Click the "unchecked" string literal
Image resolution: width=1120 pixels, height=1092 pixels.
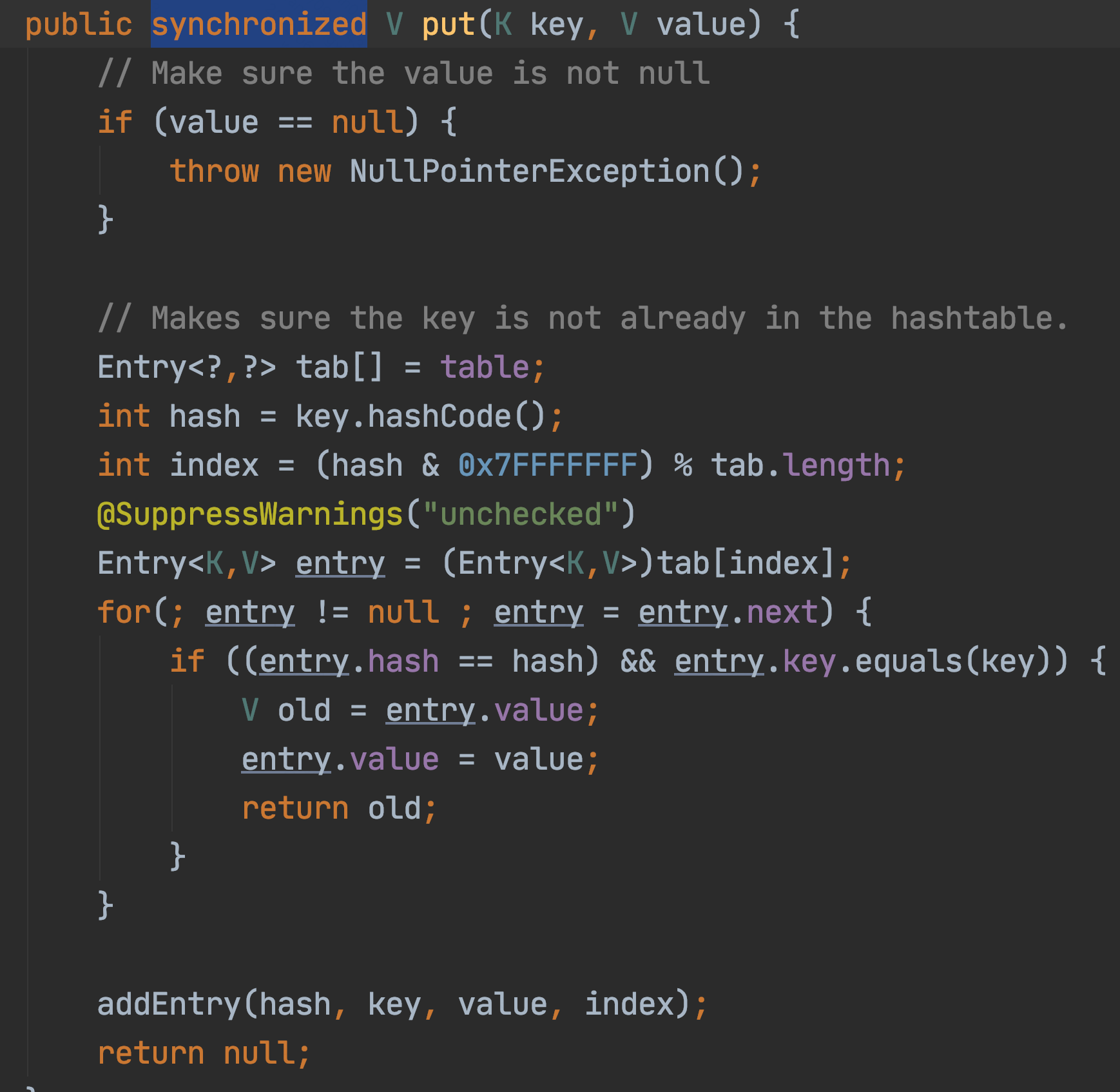(x=520, y=514)
